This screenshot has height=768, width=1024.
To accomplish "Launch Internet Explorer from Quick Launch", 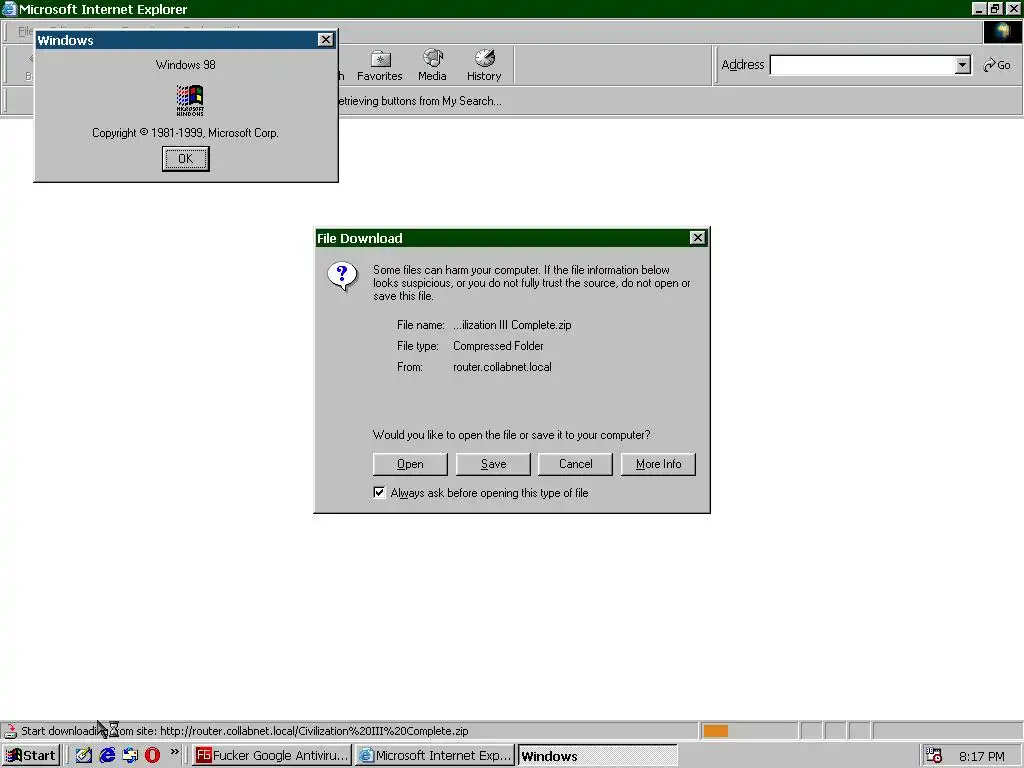I will (107, 756).
